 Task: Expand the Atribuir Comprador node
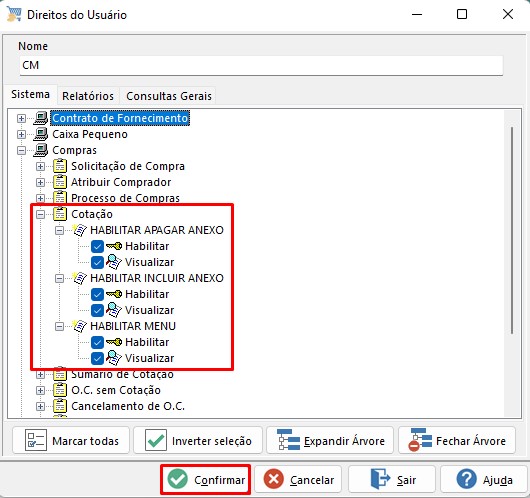tap(40, 182)
